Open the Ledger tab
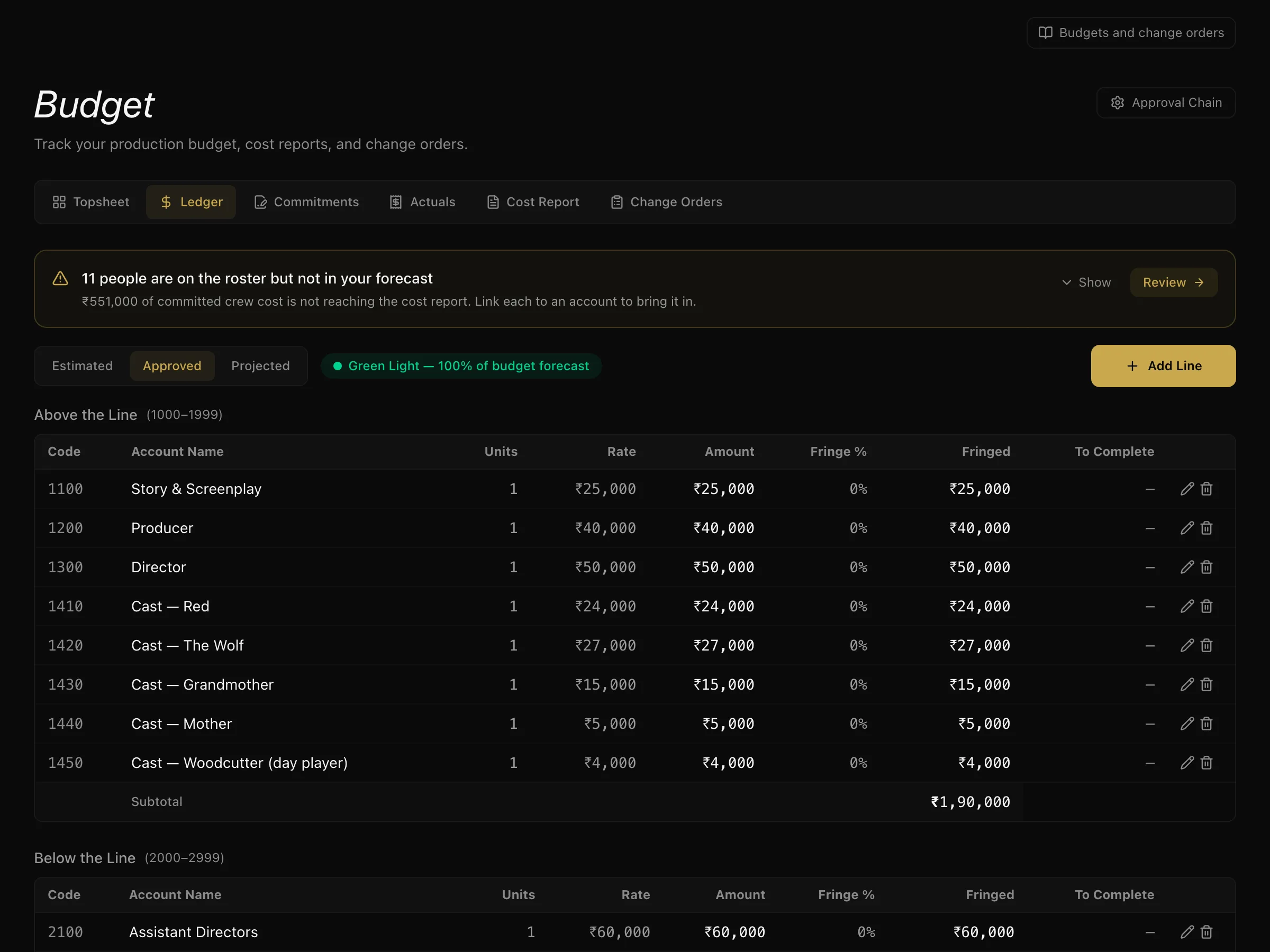This screenshot has width=1270, height=952. click(191, 202)
